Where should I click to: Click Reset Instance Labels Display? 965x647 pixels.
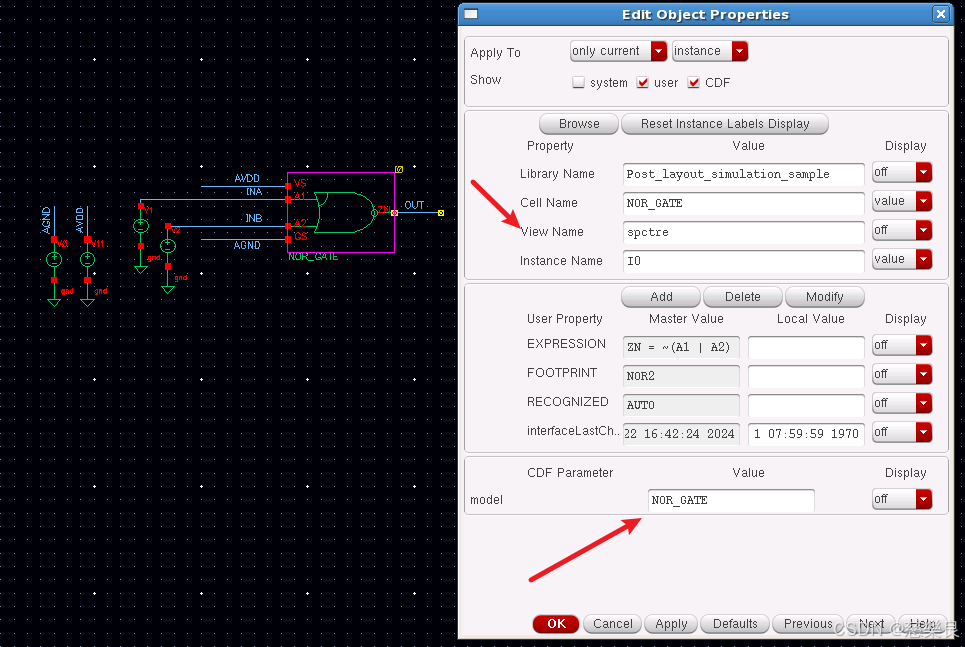click(725, 124)
